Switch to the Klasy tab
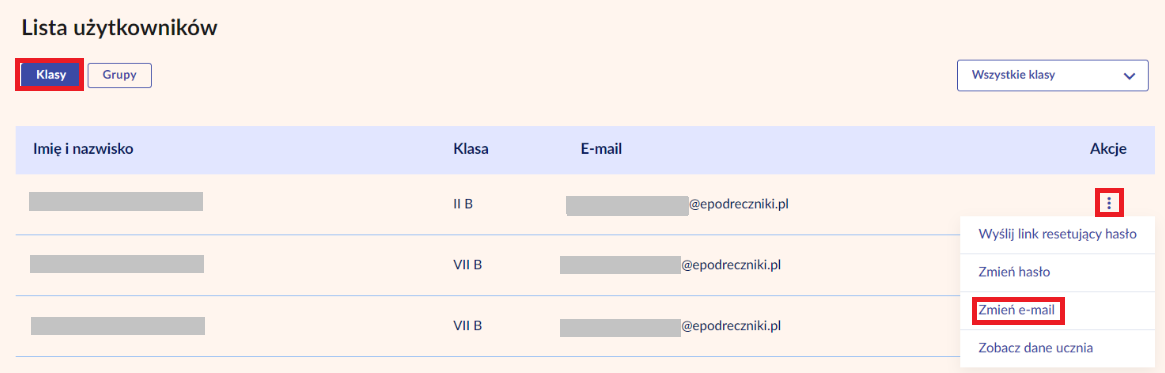The height and width of the screenshot is (373, 1165). coord(51,76)
